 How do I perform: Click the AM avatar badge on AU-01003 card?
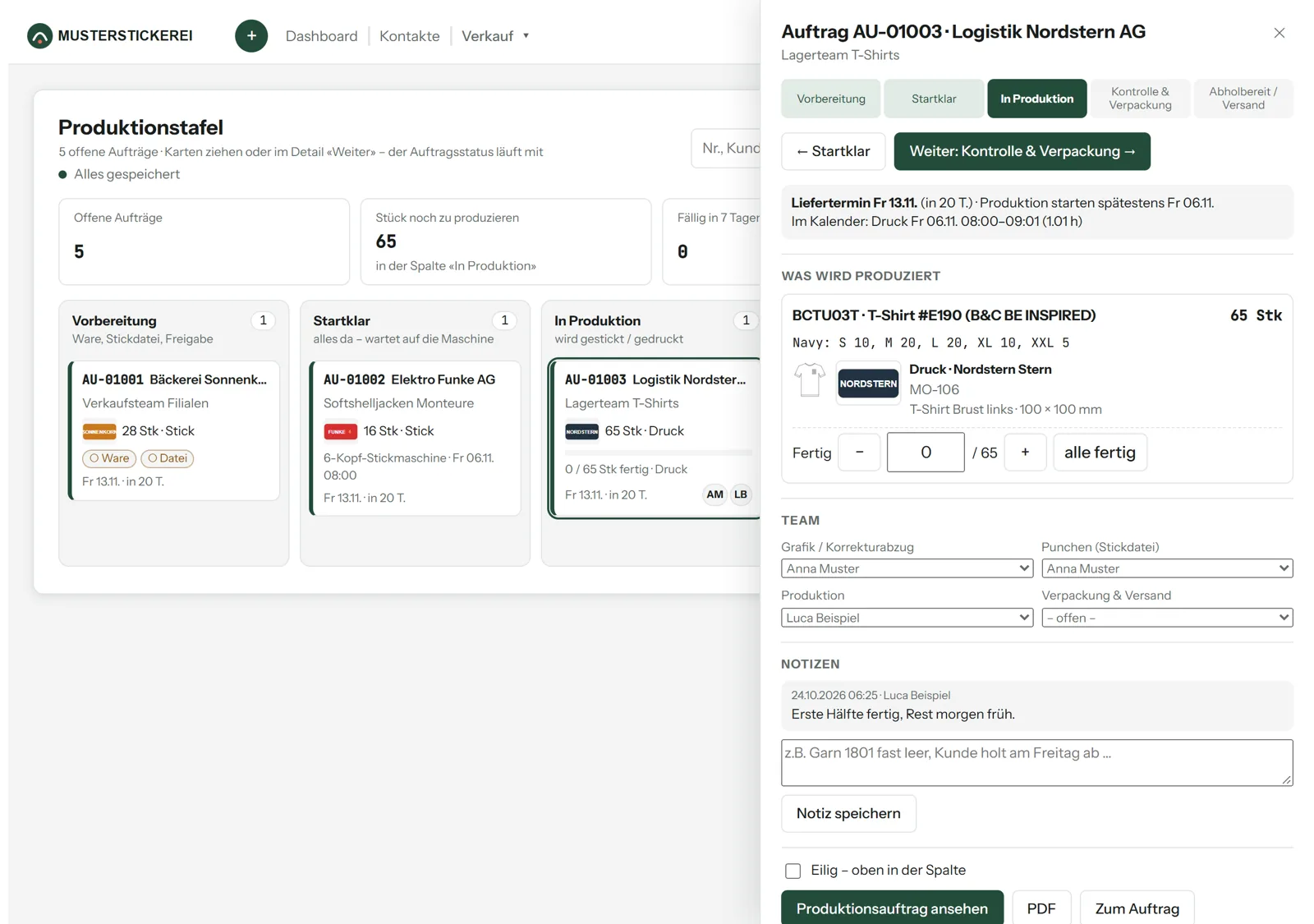[714, 494]
